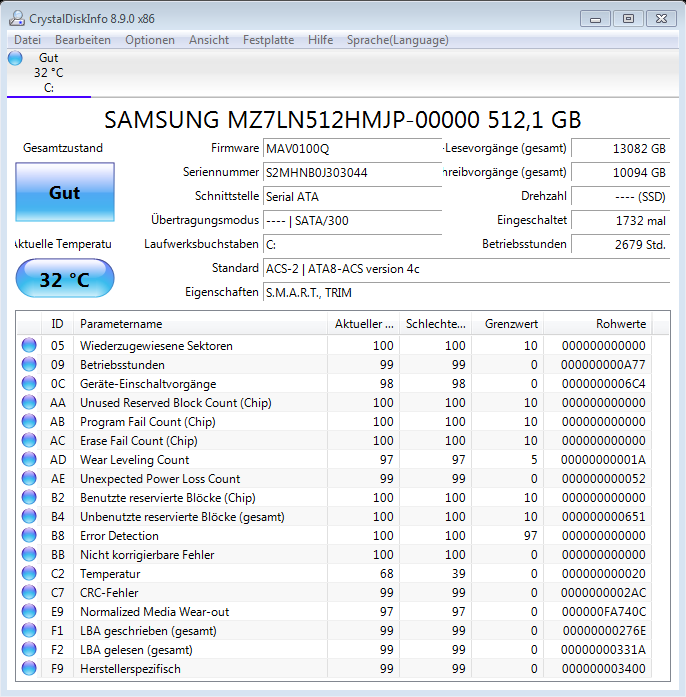Click the Gesamtzustand label
Image resolution: width=686 pixels, height=697 pixels.
click(x=63, y=148)
